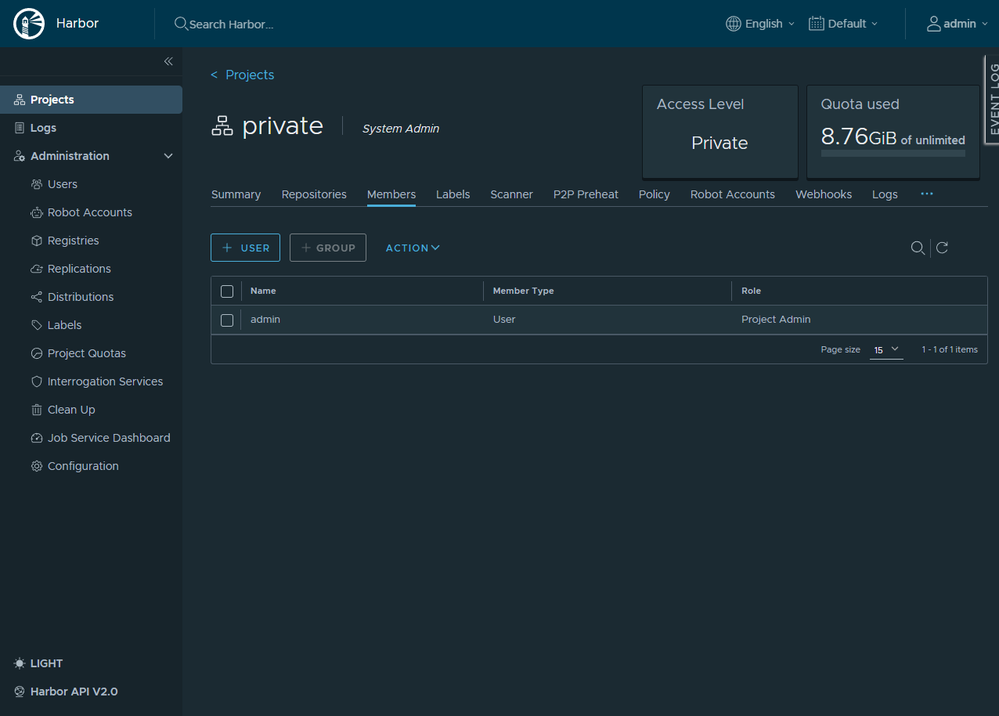Click the Users icon in sidebar

click(x=37, y=184)
